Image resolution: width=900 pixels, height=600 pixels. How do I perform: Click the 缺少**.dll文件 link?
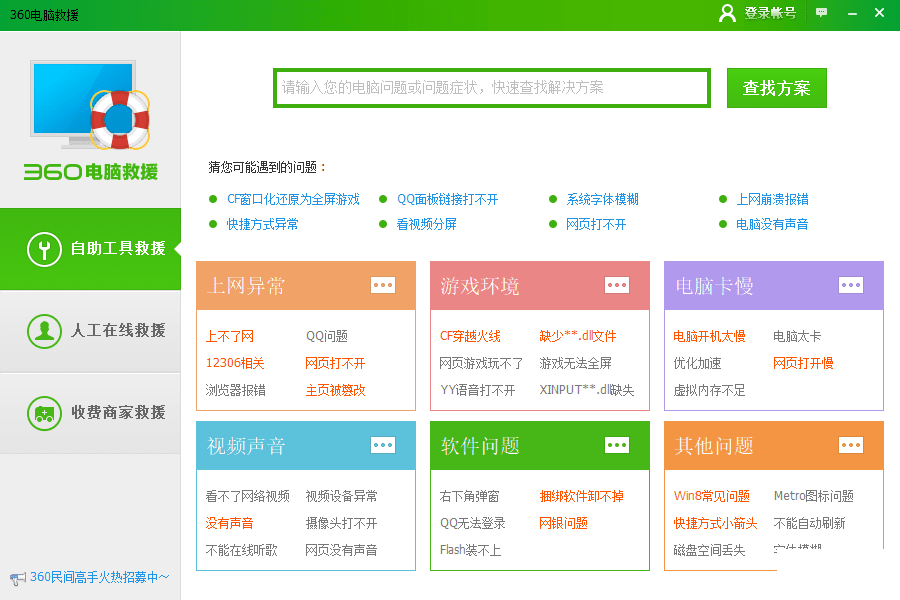tap(578, 336)
